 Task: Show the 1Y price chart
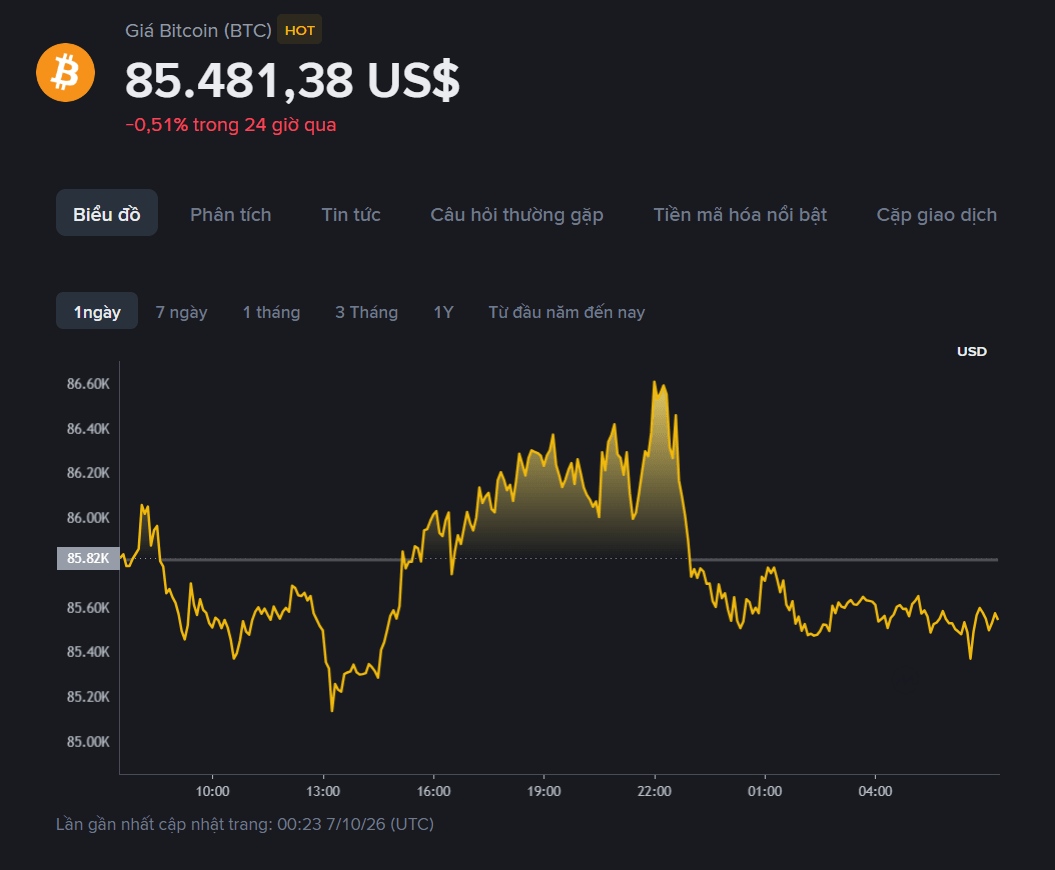click(443, 312)
